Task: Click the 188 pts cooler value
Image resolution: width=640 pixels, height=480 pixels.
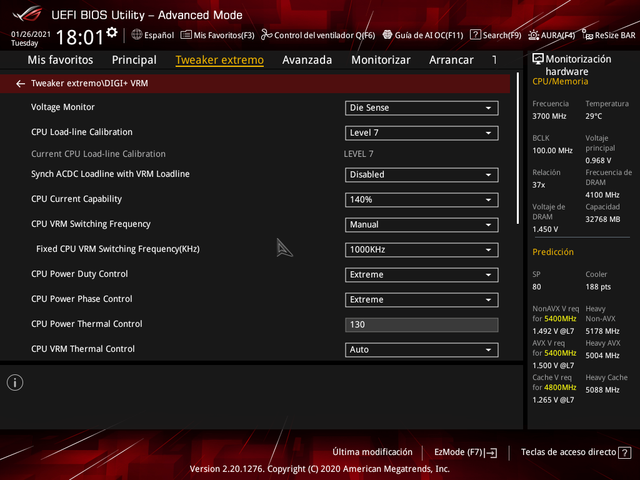Action: coord(598,287)
